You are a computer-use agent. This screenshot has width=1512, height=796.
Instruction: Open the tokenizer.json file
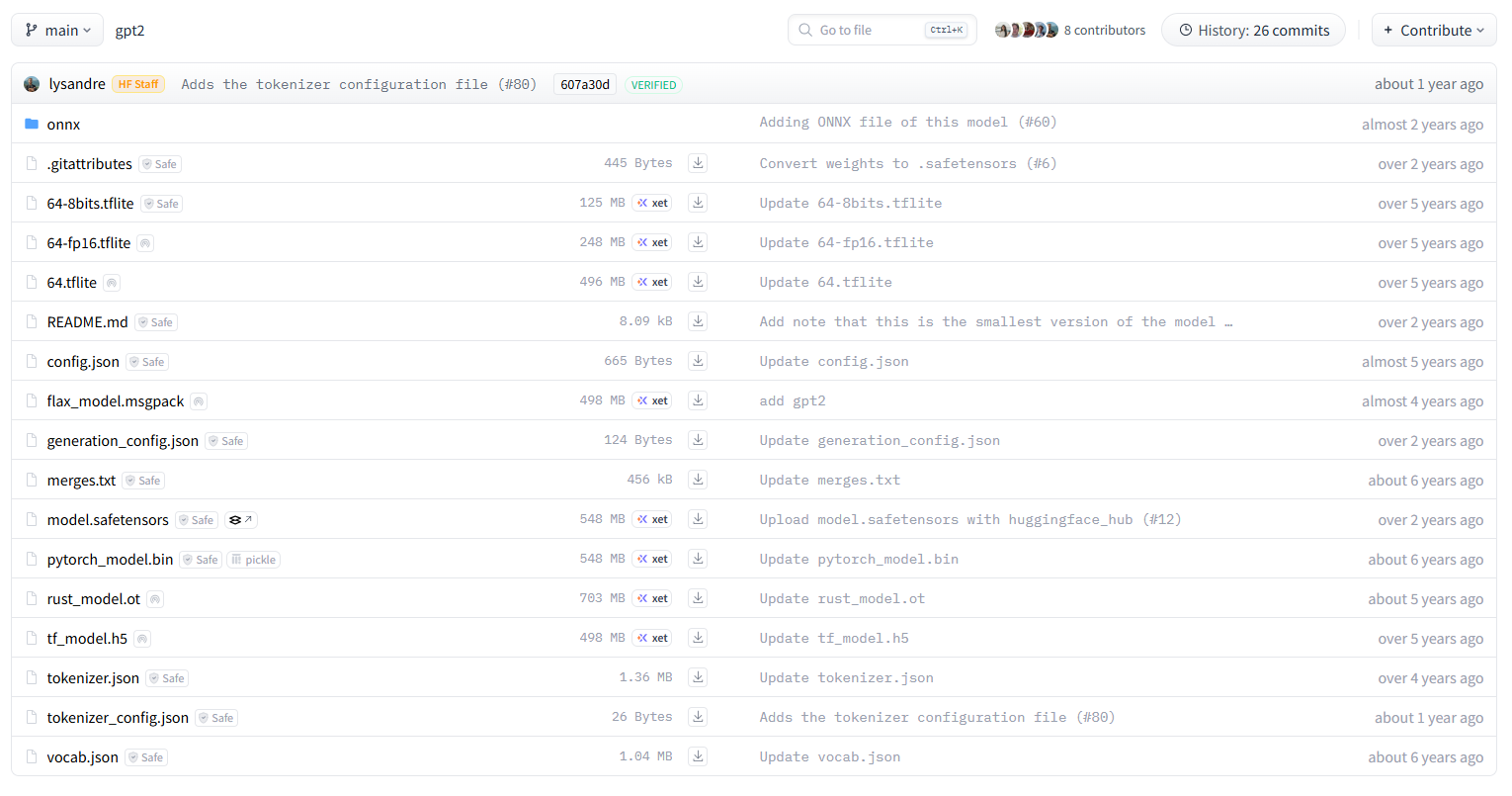(x=93, y=677)
